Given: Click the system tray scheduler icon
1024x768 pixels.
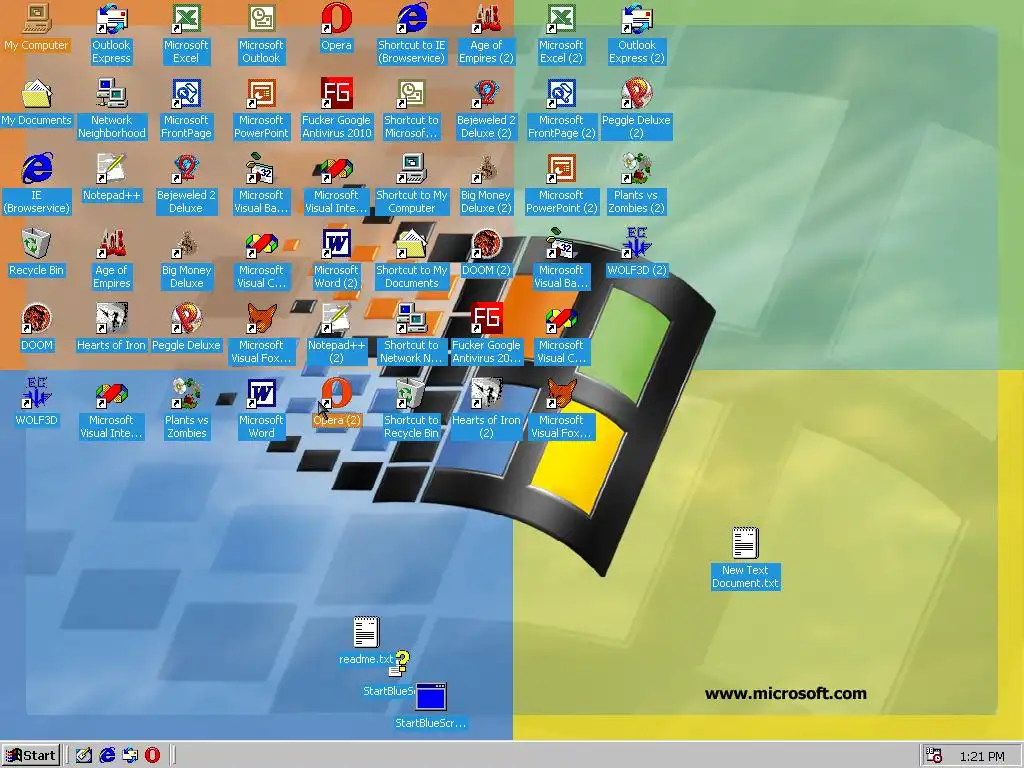Looking at the screenshot, I should click(934, 756).
